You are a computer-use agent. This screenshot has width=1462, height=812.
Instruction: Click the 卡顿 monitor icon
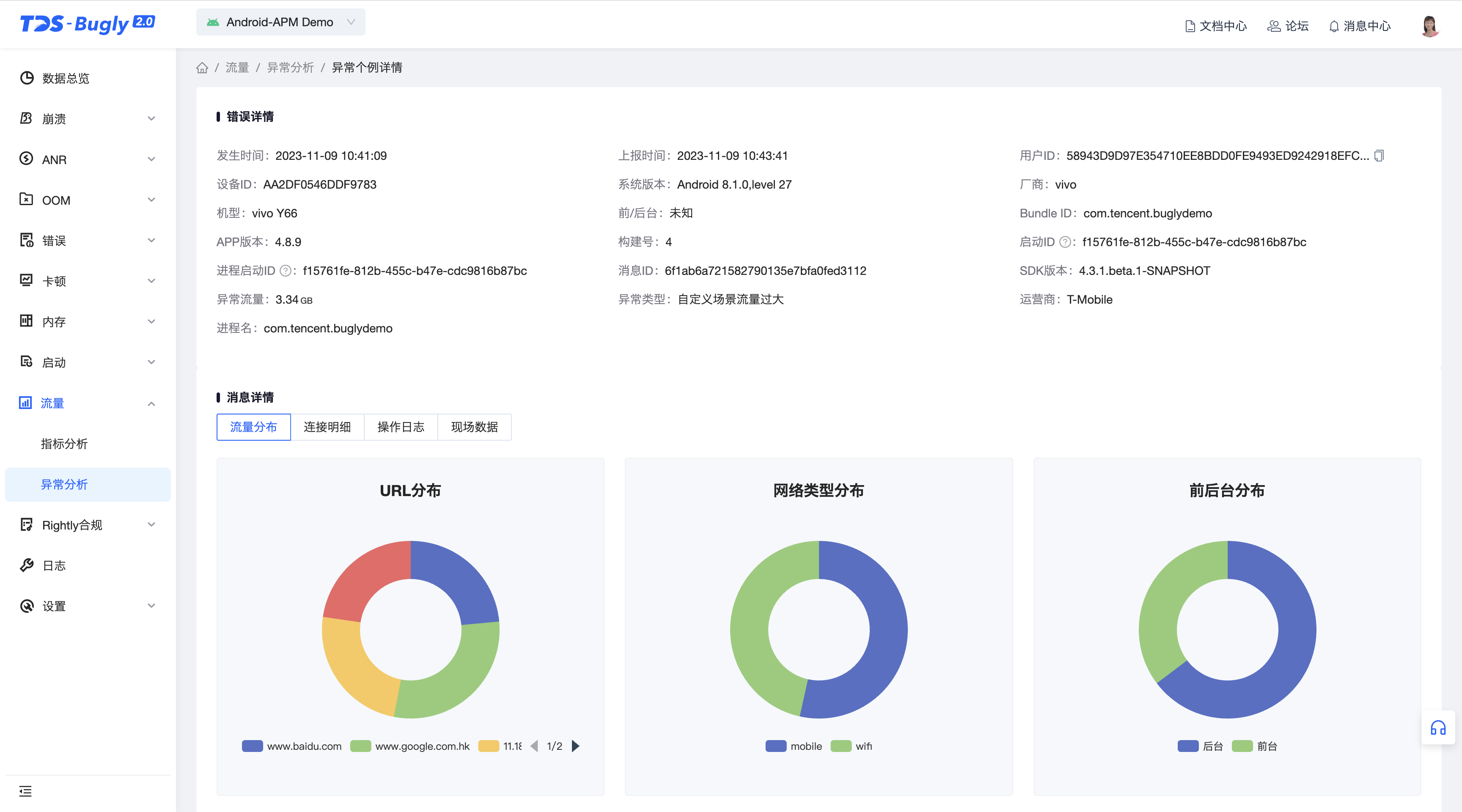click(x=27, y=280)
